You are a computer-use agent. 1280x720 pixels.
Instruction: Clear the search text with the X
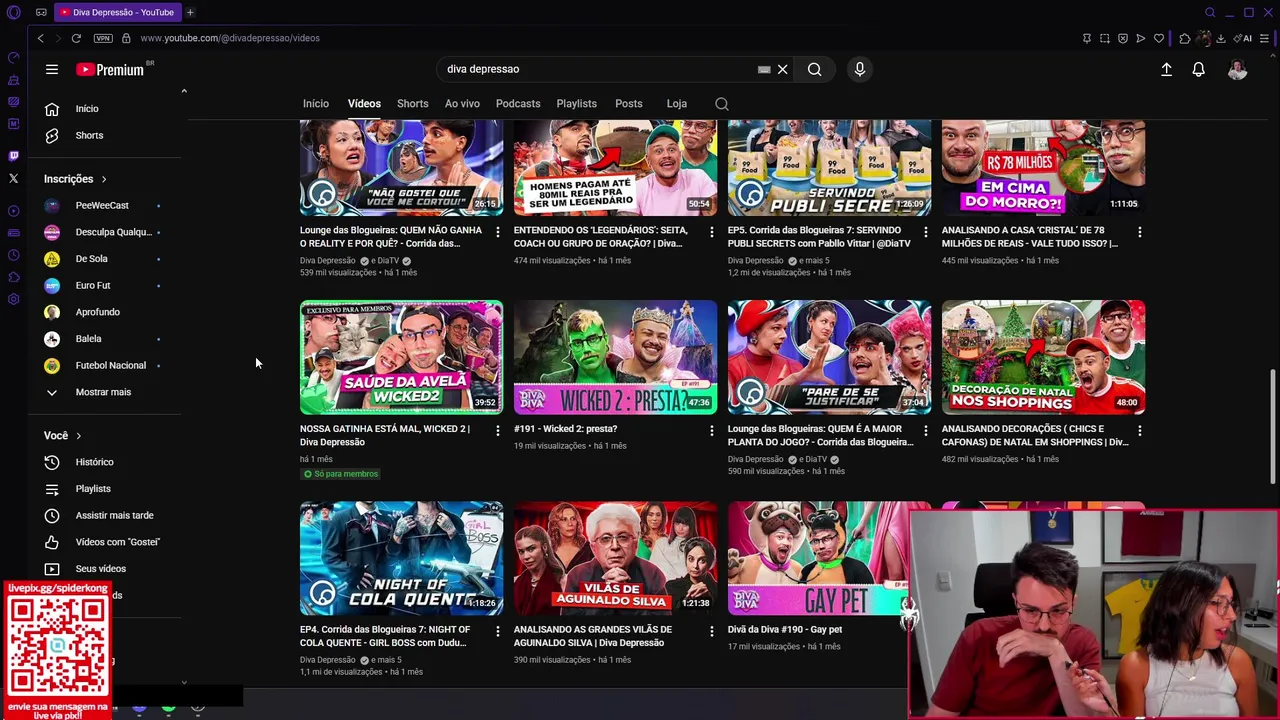[x=782, y=69]
